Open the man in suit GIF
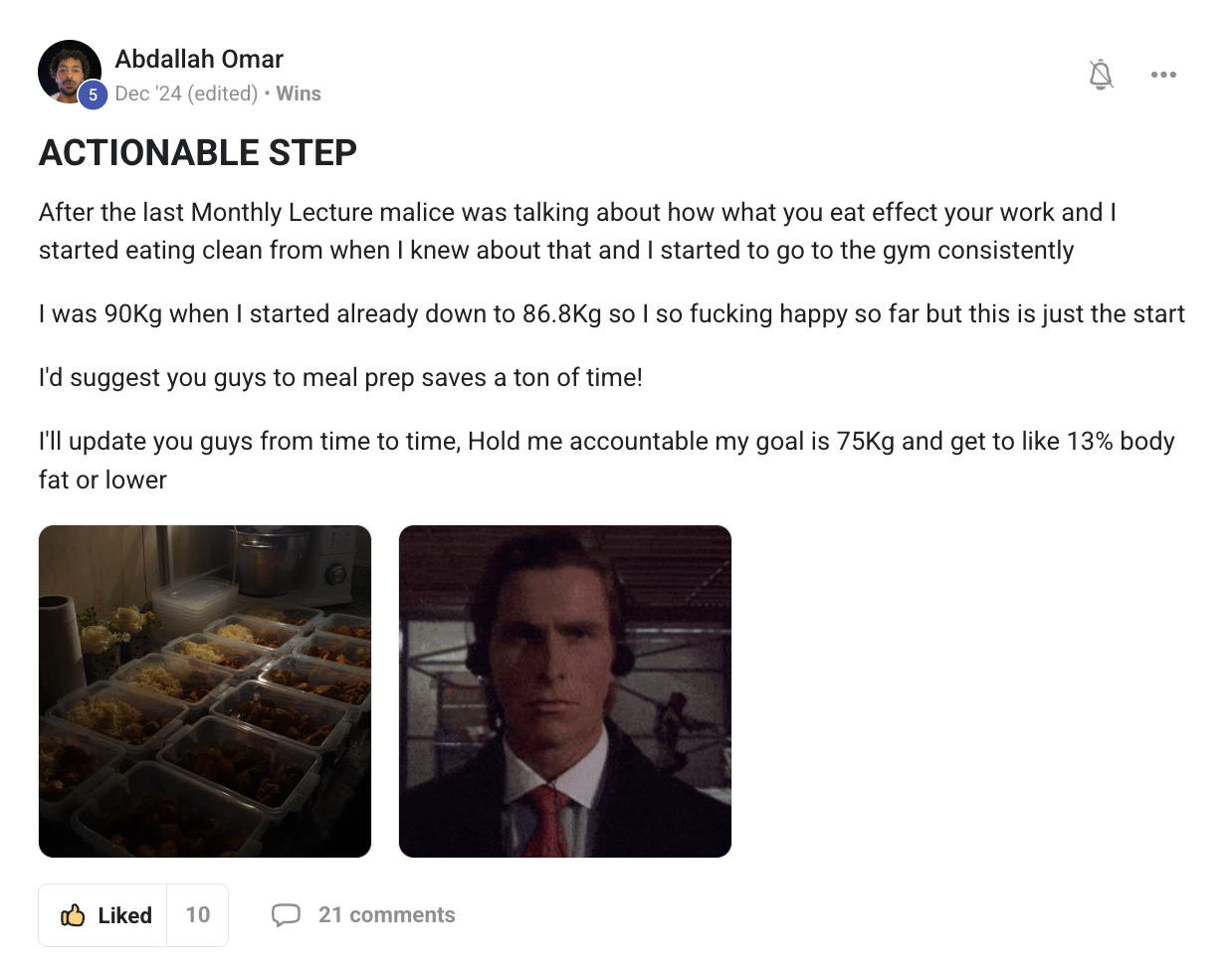This screenshot has width=1232, height=971. point(565,691)
